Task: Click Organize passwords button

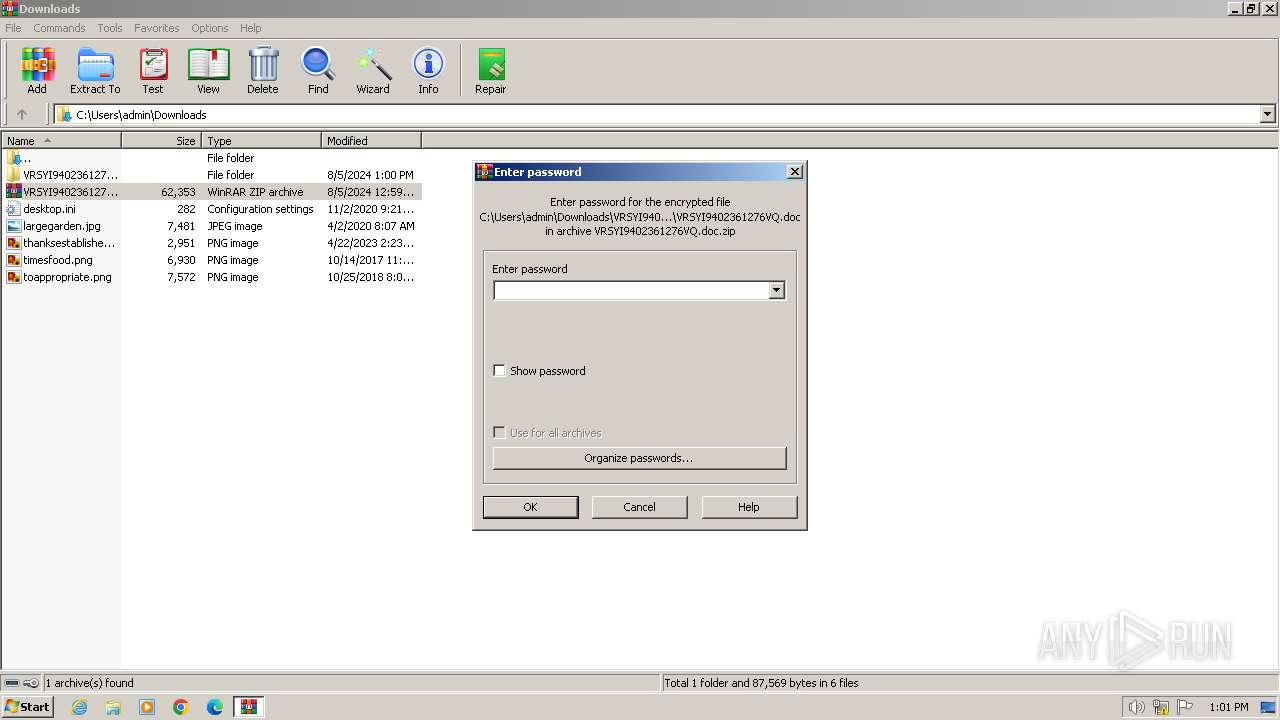Action: point(639,458)
